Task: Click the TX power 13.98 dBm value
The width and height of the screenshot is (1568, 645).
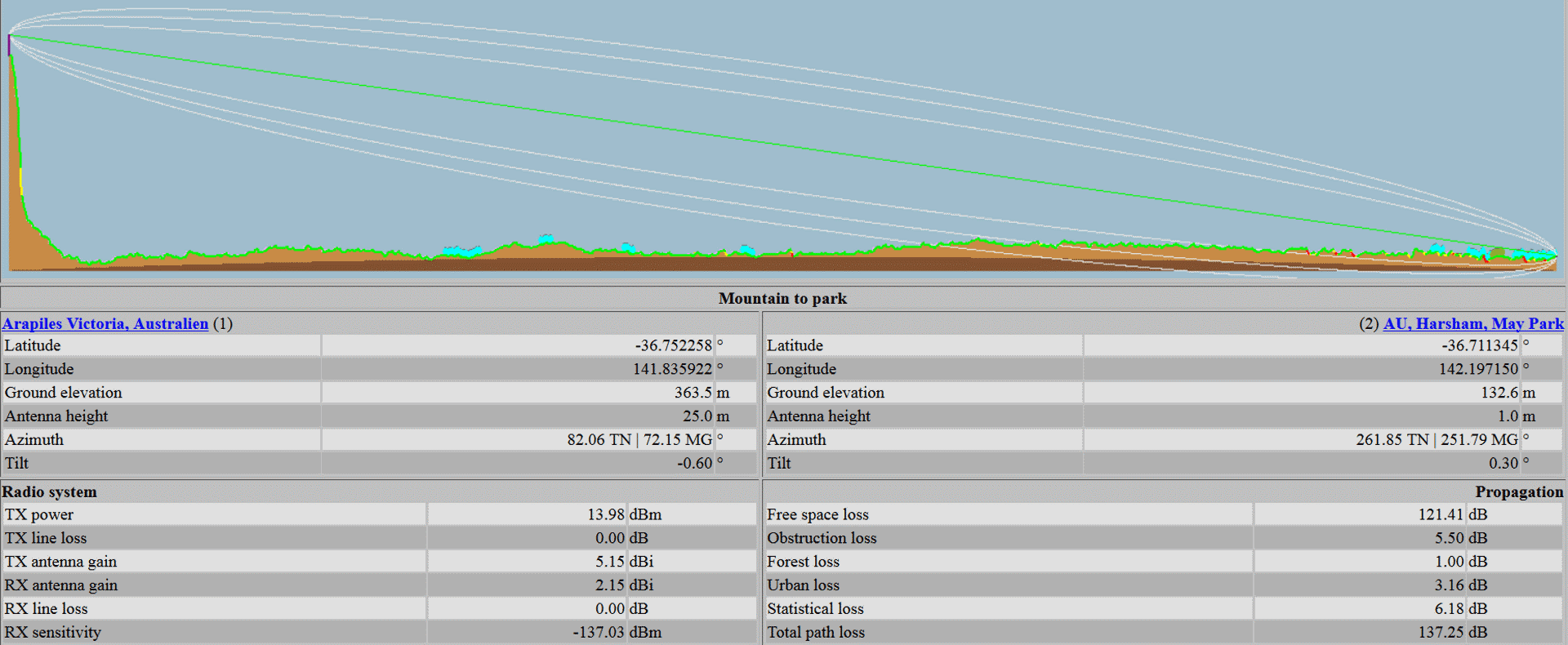Action: coord(605,515)
